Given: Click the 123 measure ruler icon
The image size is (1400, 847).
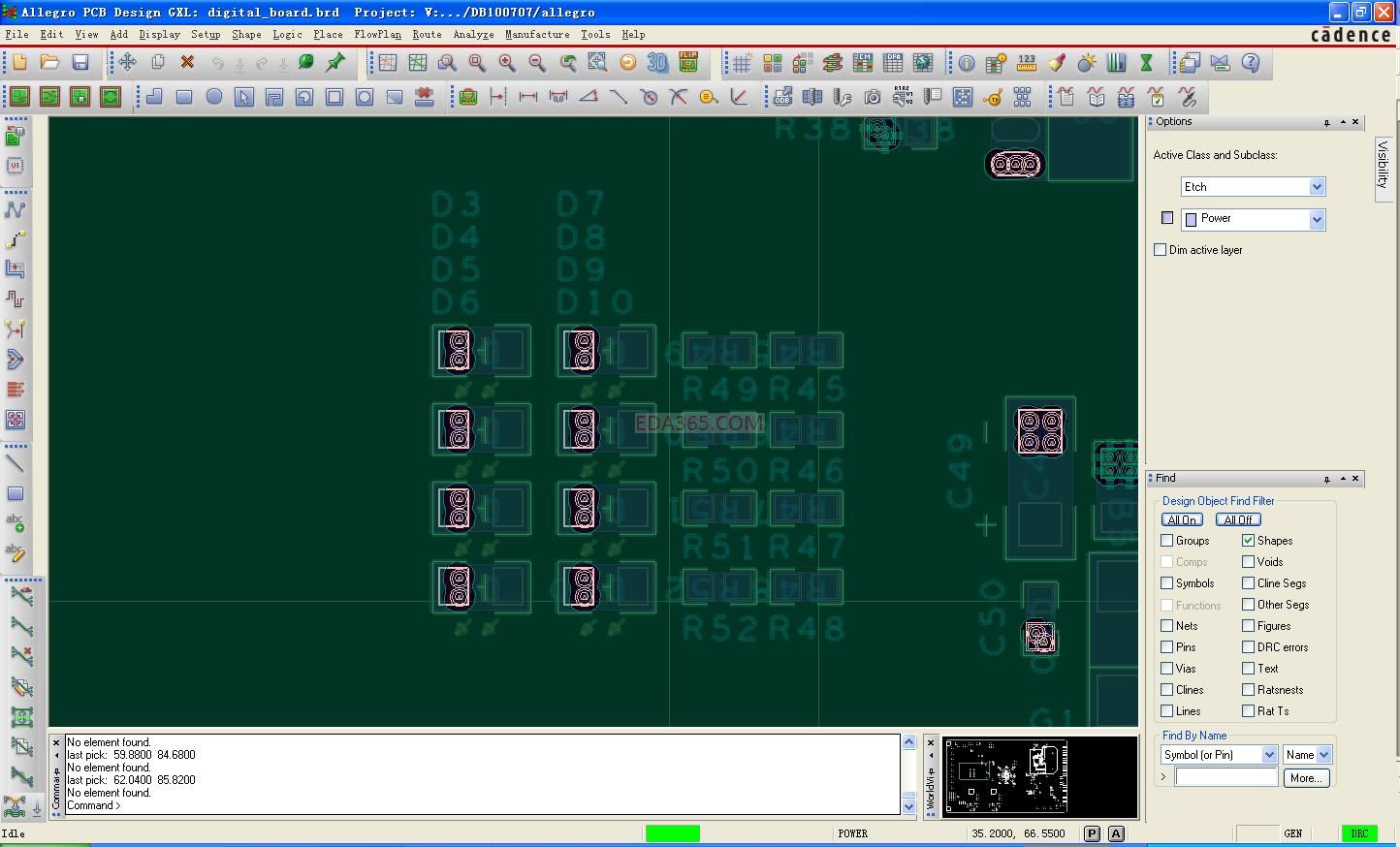Looking at the screenshot, I should 1027,63.
